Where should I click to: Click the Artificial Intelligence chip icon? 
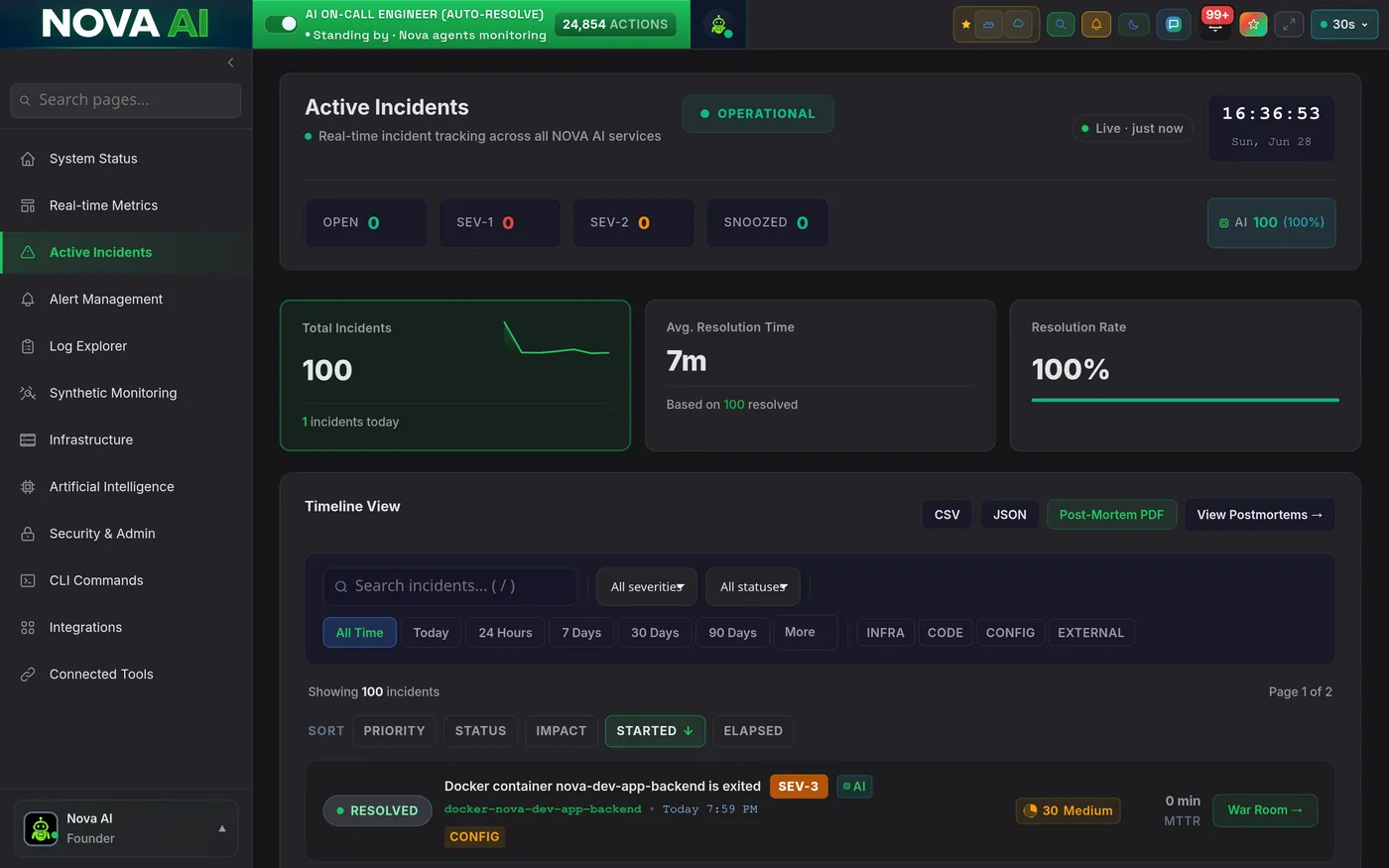click(x=28, y=487)
